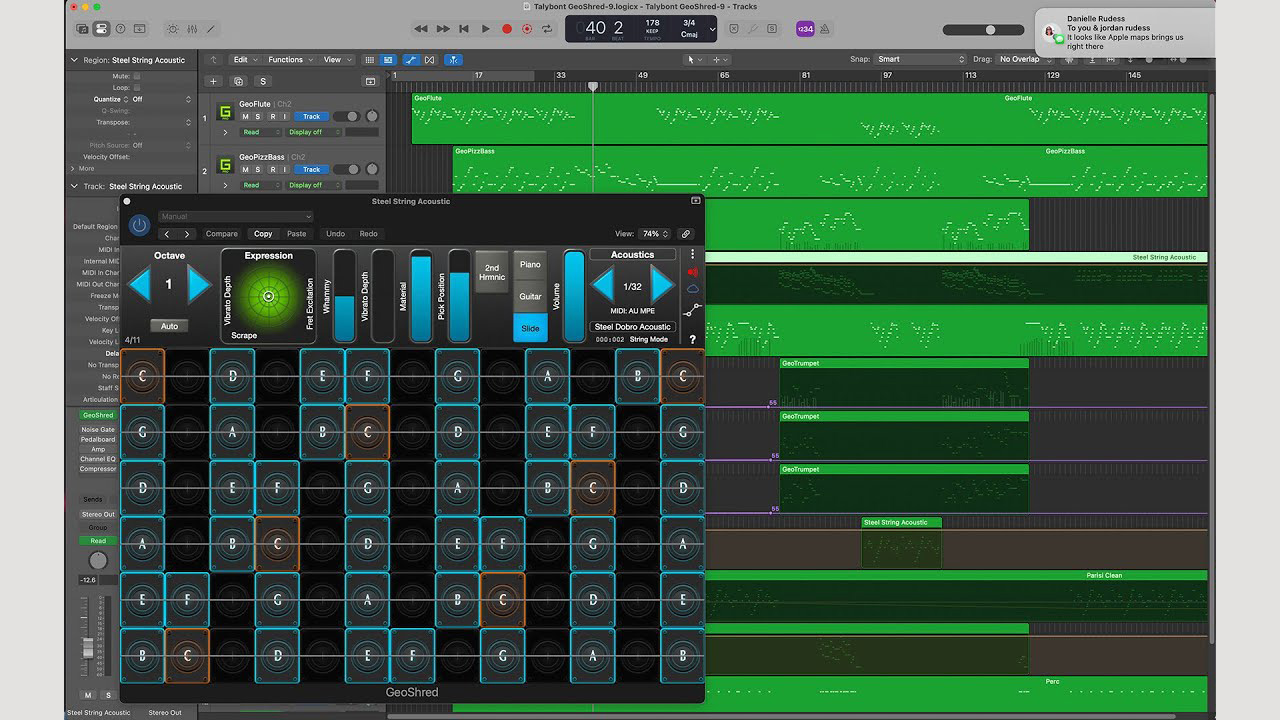Click the Record button in transport
1280x720 pixels.
507,29
